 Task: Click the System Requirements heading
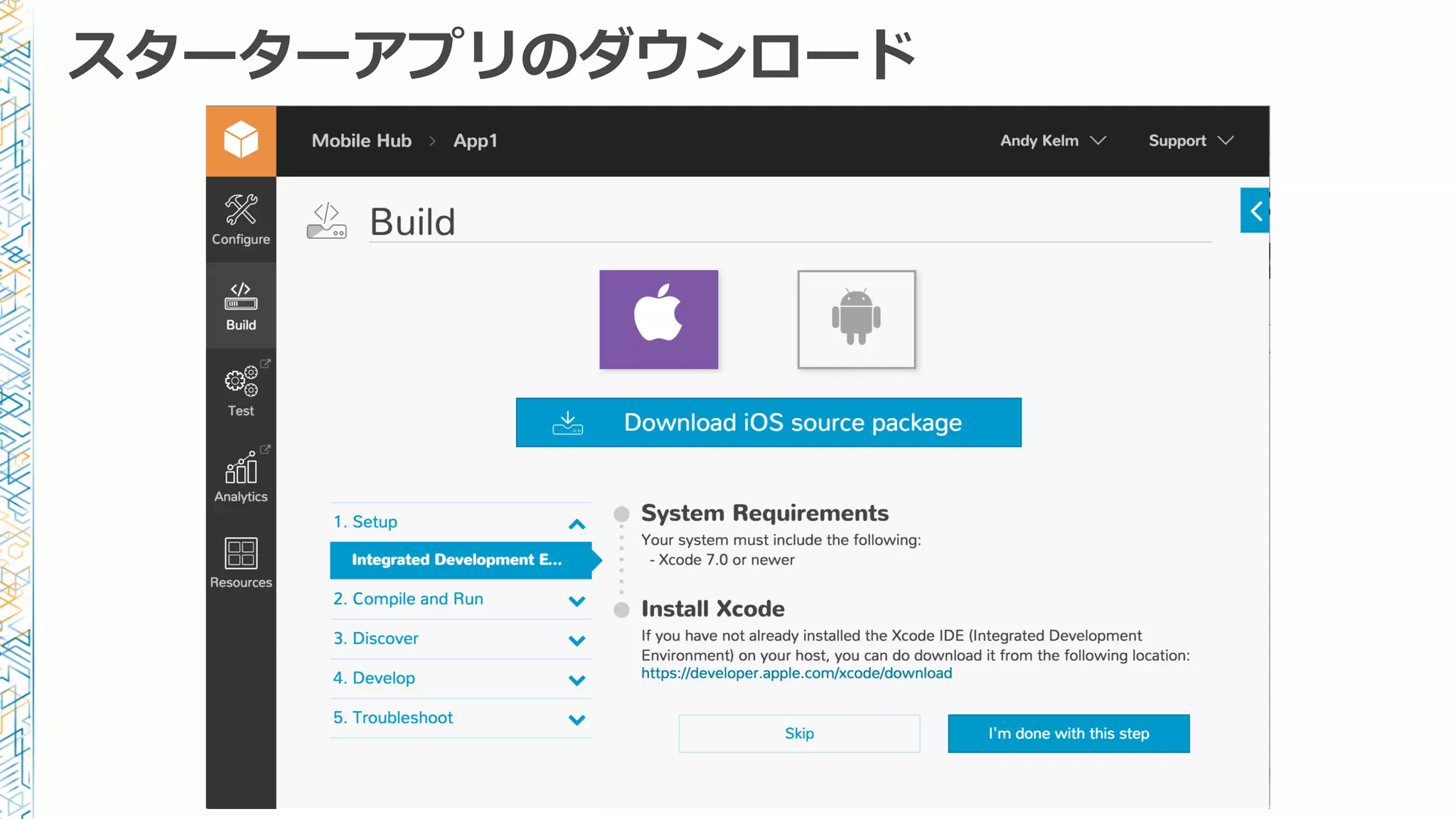click(765, 513)
